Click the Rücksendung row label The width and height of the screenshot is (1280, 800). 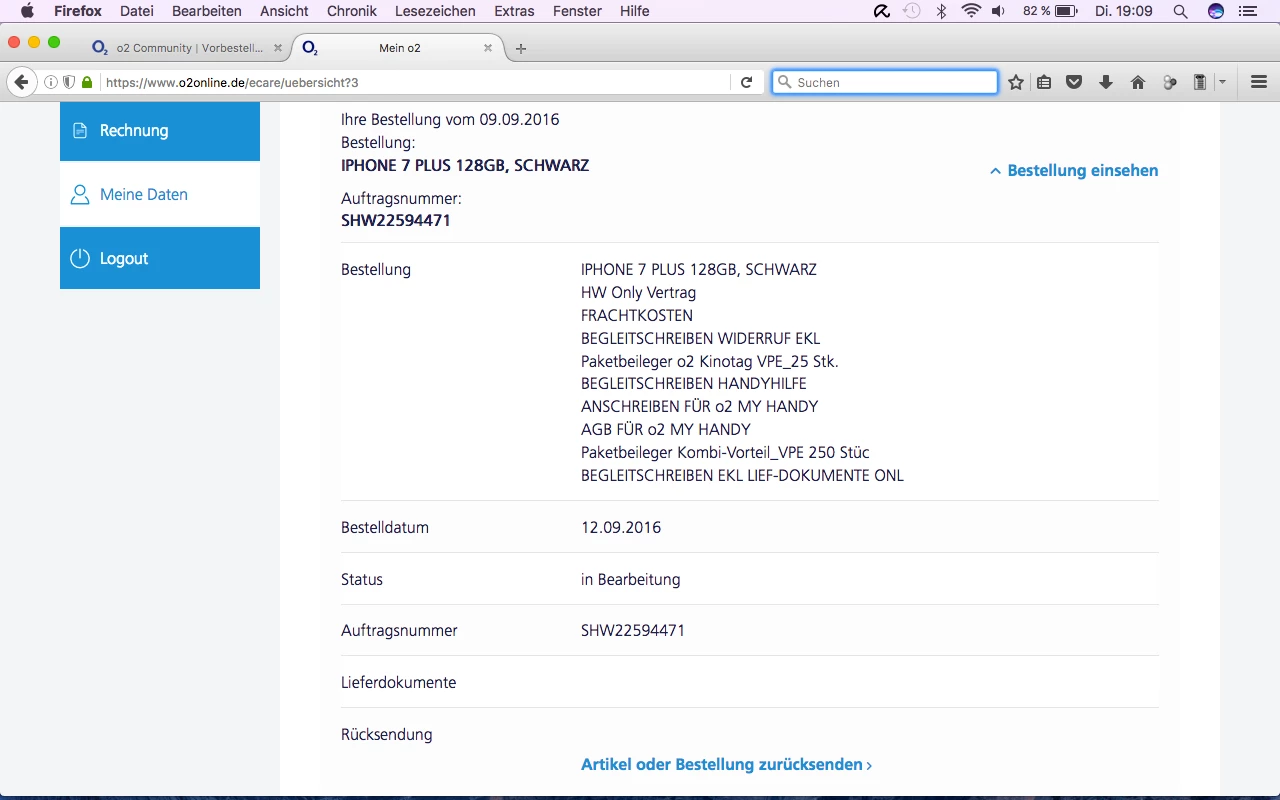pos(387,735)
